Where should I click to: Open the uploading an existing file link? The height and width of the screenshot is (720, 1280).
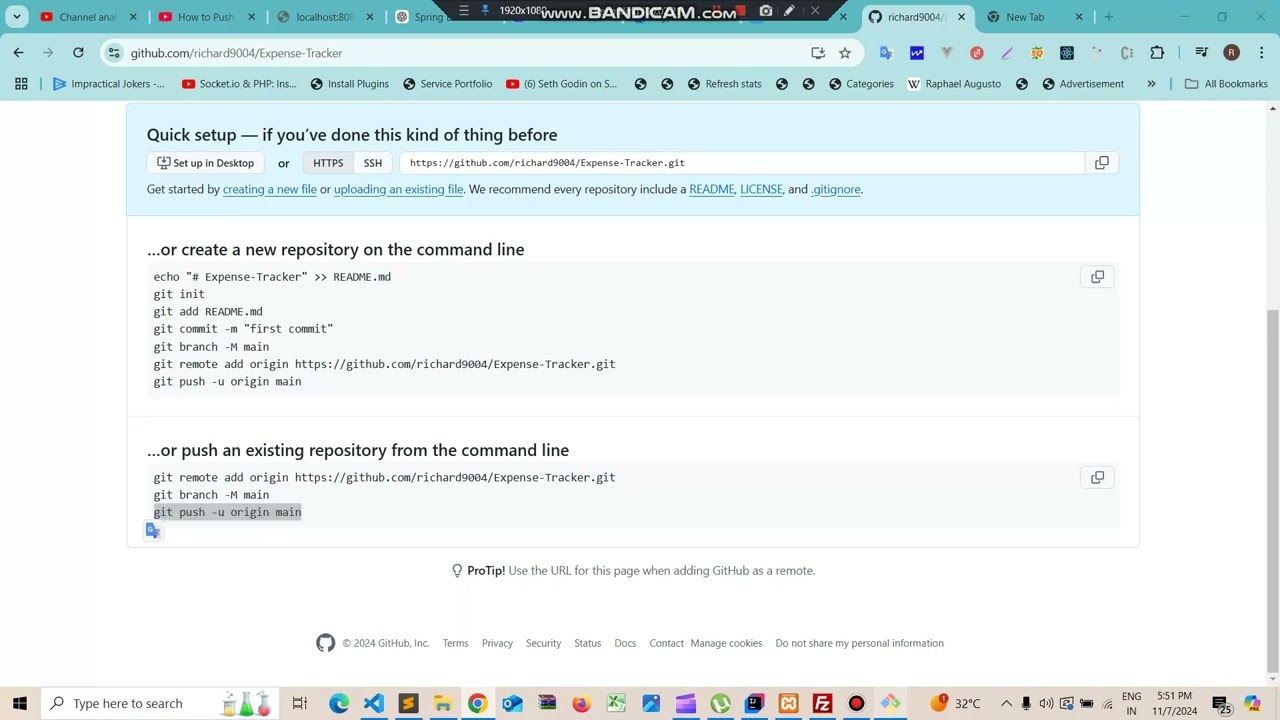point(398,189)
